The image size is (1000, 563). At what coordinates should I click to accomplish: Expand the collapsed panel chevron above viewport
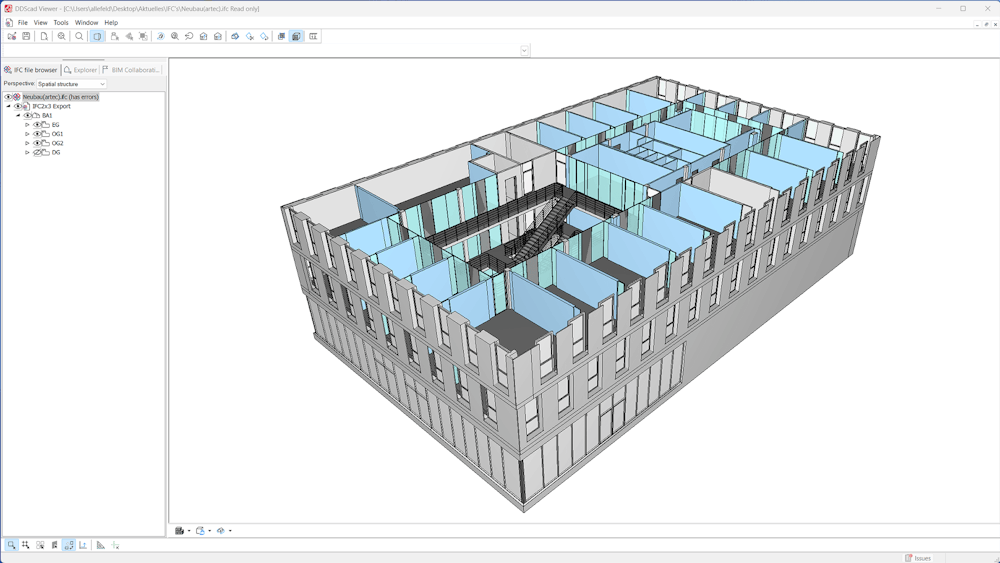[524, 50]
